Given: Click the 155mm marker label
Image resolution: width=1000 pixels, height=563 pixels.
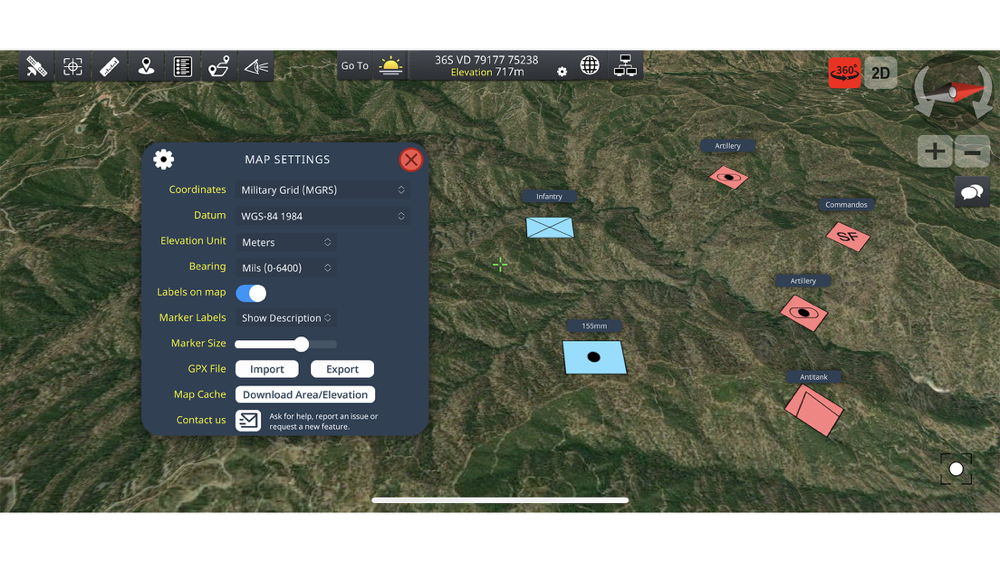Looking at the screenshot, I should (594, 326).
